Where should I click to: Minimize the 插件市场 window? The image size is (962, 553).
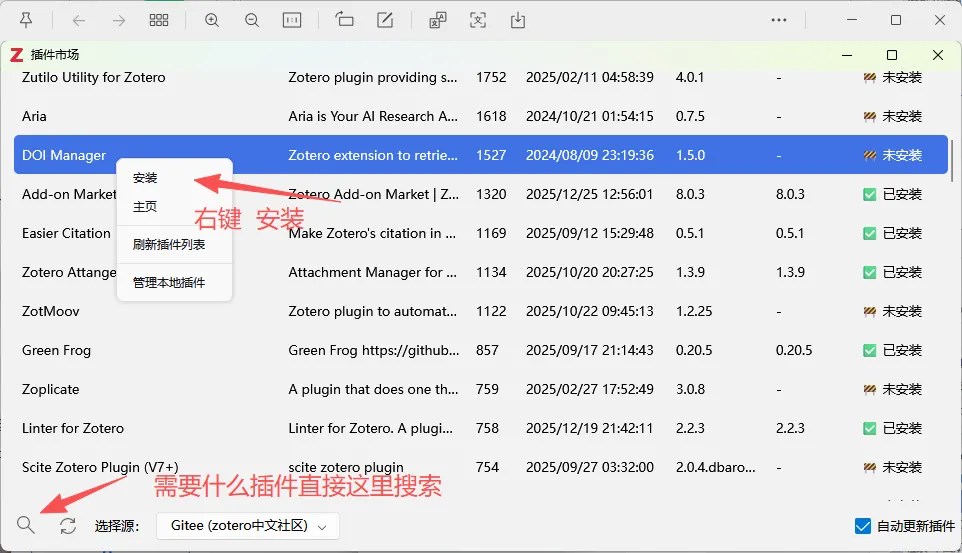pos(847,55)
